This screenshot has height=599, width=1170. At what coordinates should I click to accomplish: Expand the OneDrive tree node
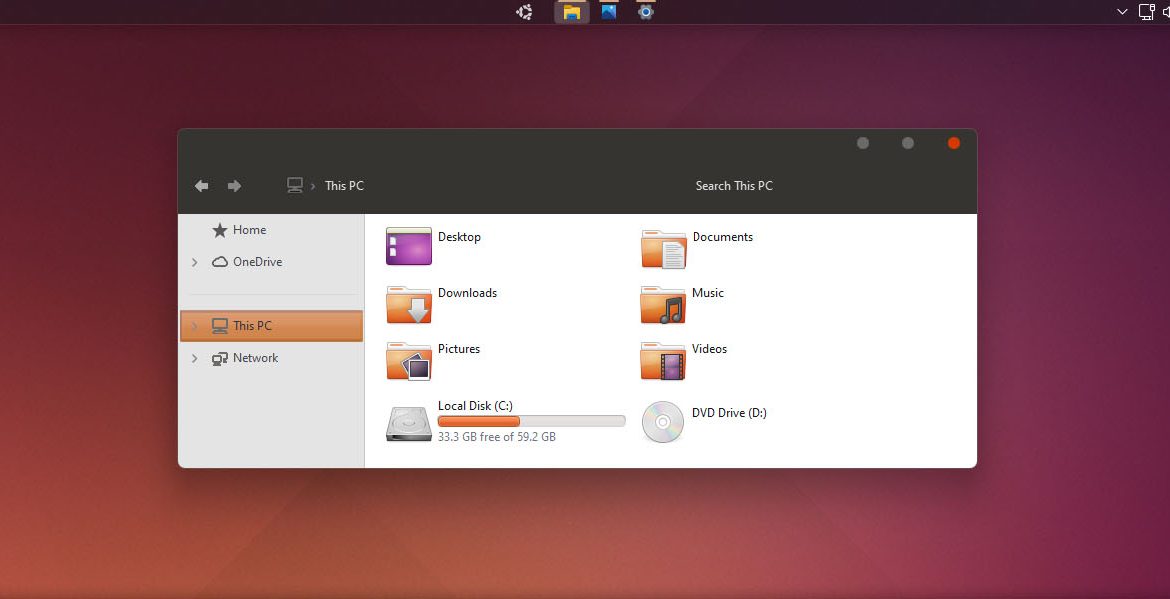(195, 262)
